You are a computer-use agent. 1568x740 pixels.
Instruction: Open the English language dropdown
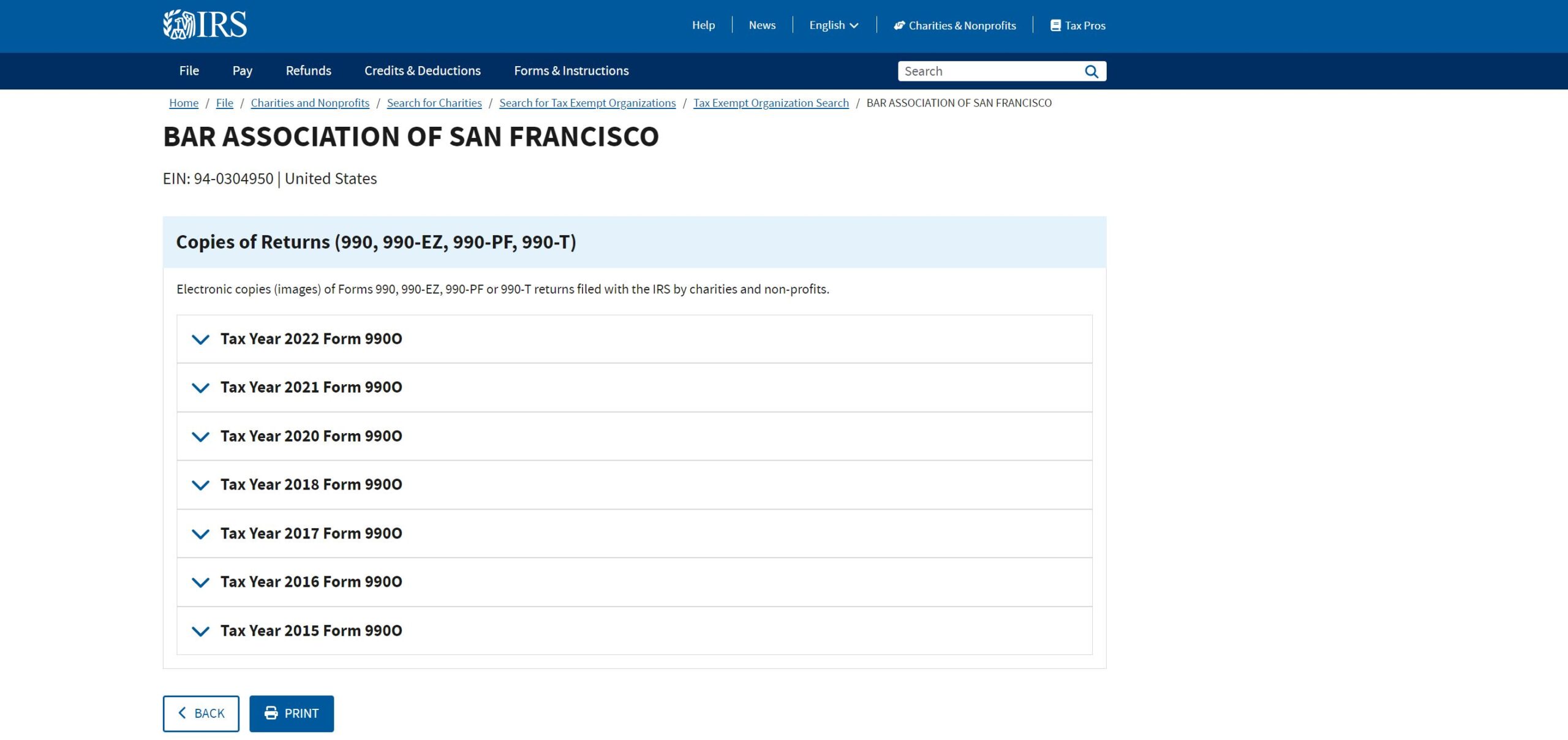(834, 25)
